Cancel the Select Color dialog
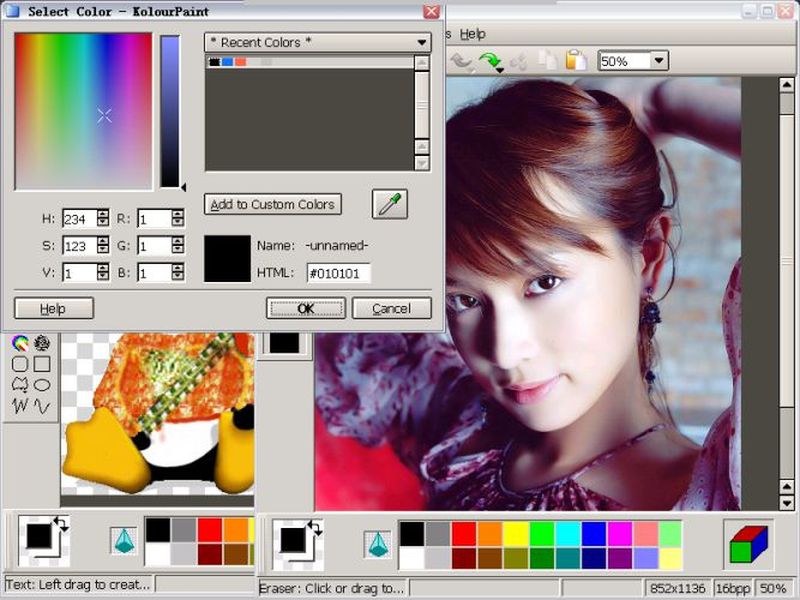Viewport: 800px width, 600px height. click(x=391, y=309)
